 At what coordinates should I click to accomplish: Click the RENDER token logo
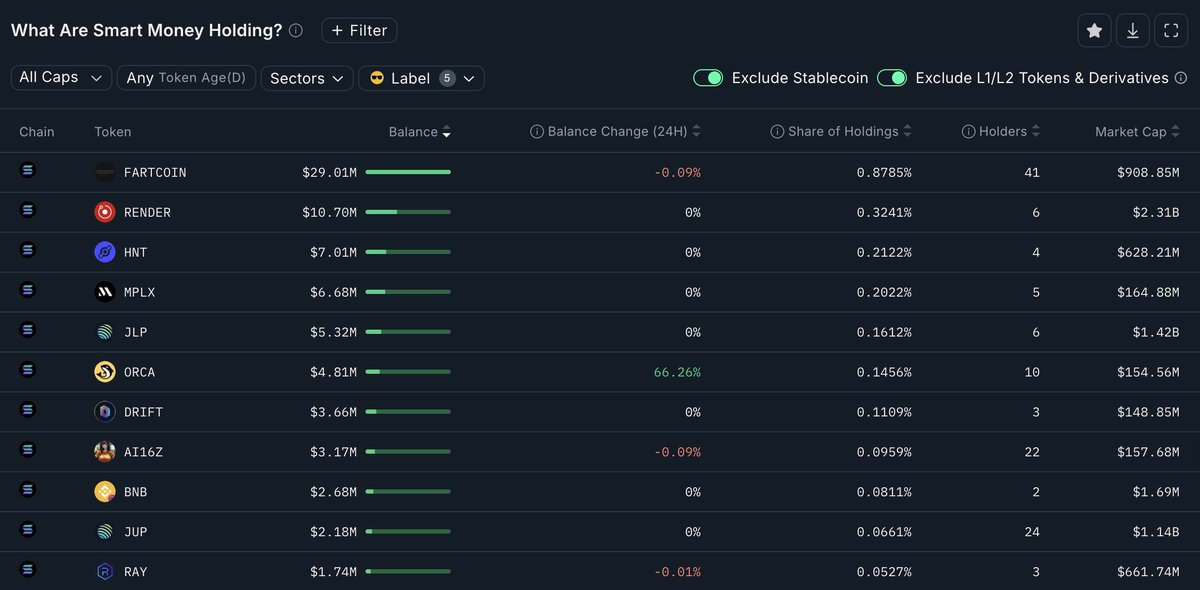click(x=105, y=212)
